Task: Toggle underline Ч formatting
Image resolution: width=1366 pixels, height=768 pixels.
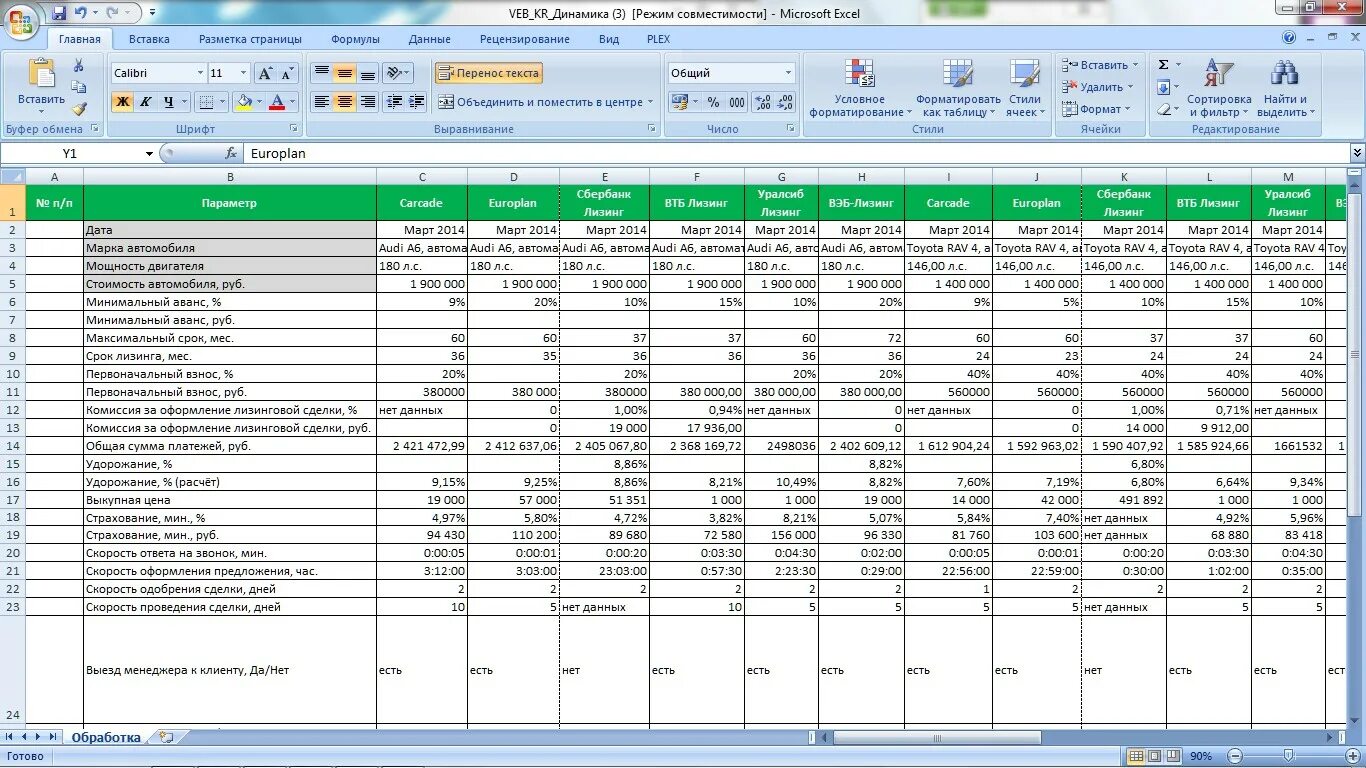Action: click(x=169, y=102)
